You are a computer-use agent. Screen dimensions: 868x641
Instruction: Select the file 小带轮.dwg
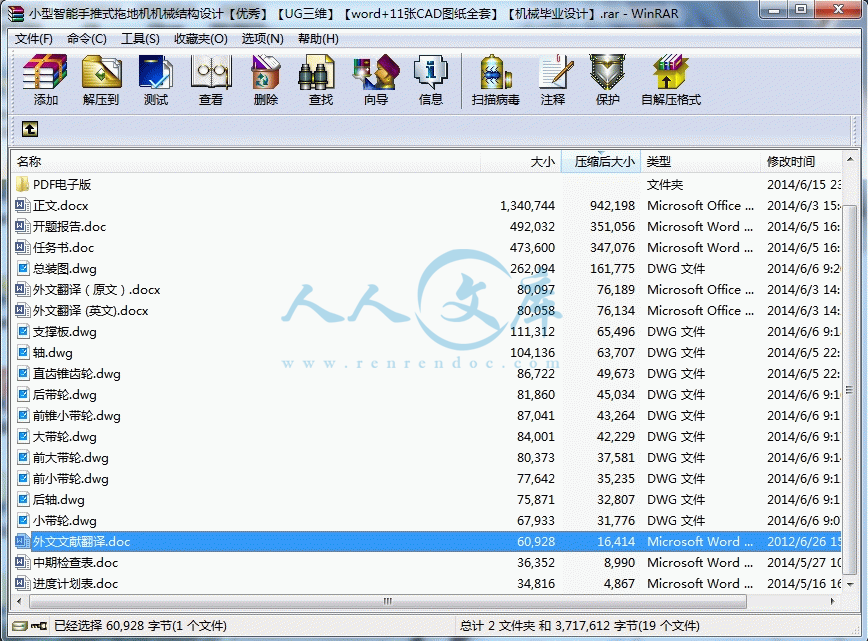click(65, 521)
